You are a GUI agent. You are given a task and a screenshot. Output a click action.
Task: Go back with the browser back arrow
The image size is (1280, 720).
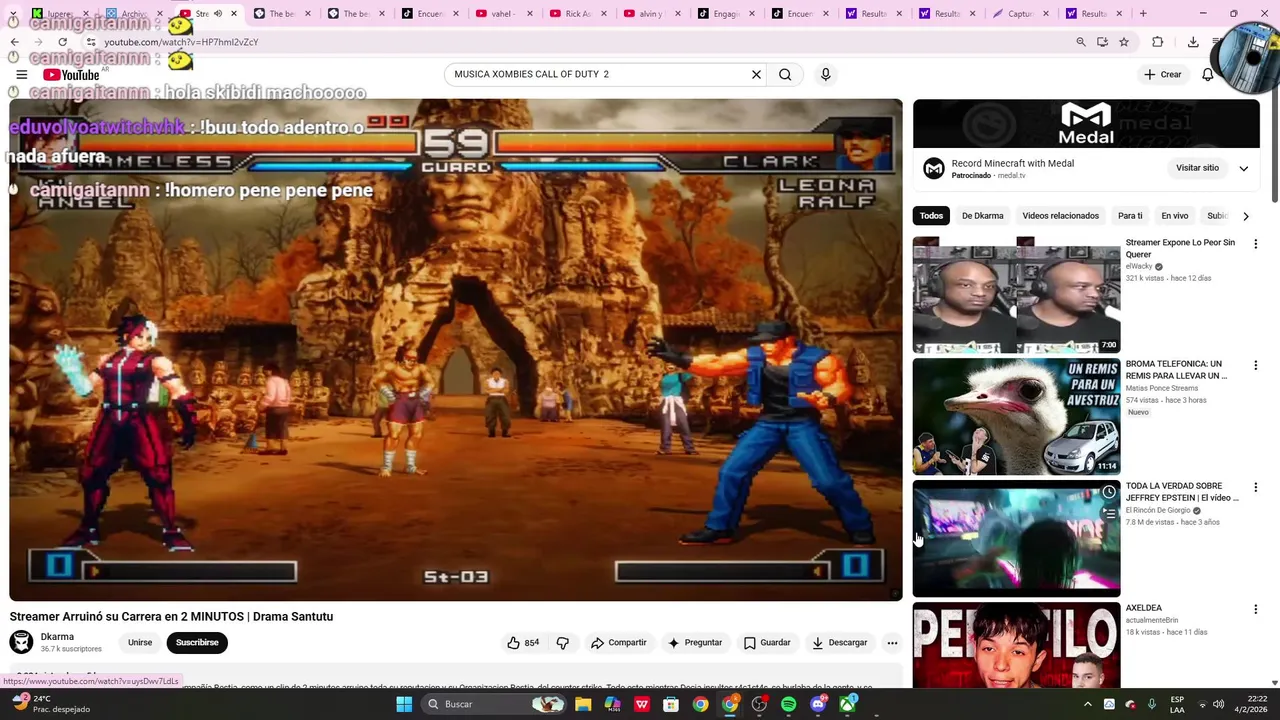point(14,42)
